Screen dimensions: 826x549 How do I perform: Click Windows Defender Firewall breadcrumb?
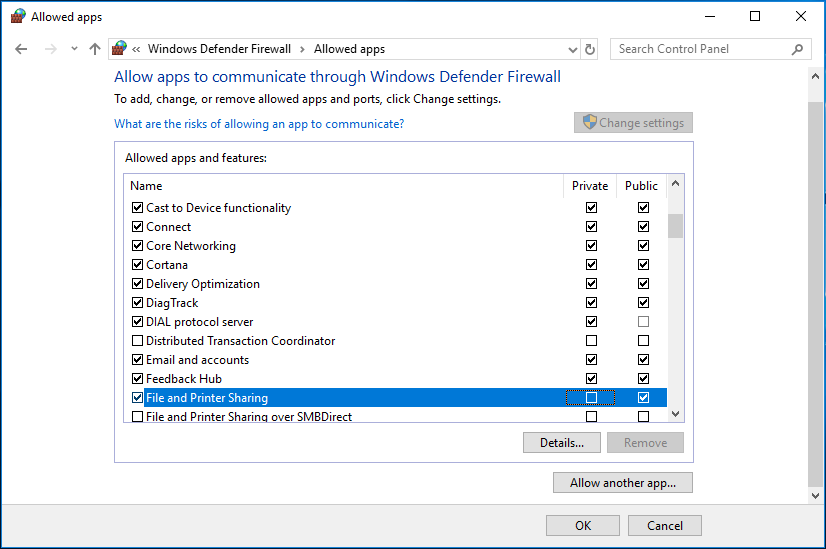(219, 49)
